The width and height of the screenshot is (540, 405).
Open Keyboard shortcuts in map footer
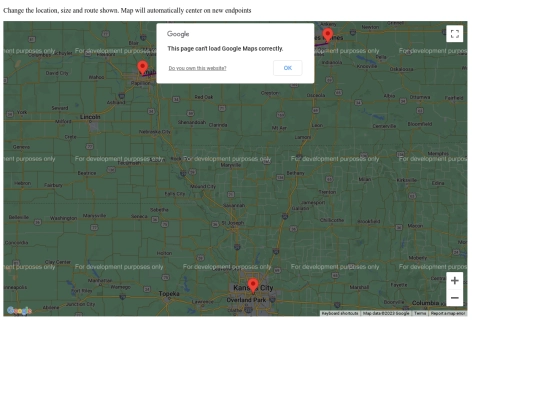[x=340, y=313]
